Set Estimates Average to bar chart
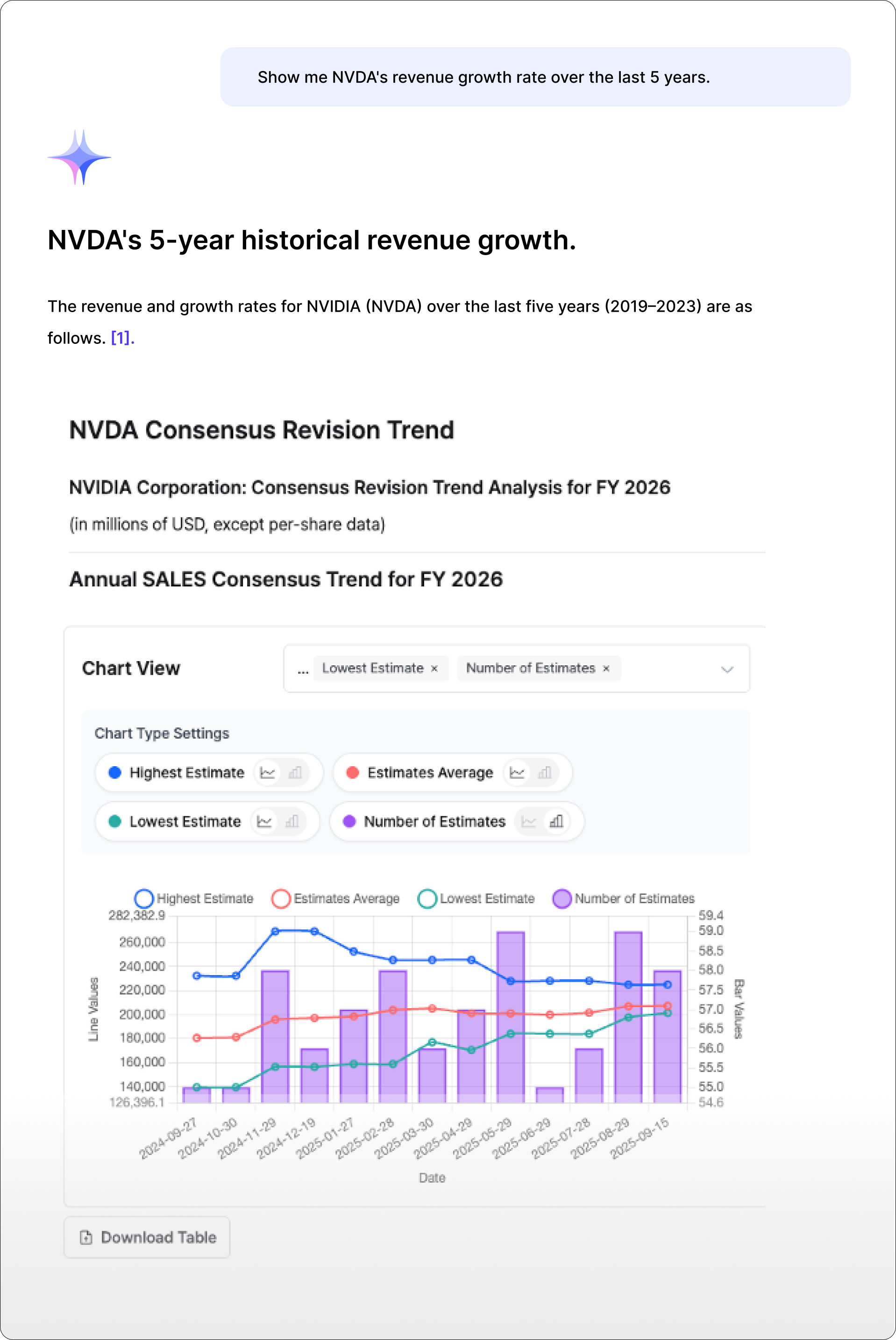Image resolution: width=896 pixels, height=1340 pixels. click(x=545, y=773)
